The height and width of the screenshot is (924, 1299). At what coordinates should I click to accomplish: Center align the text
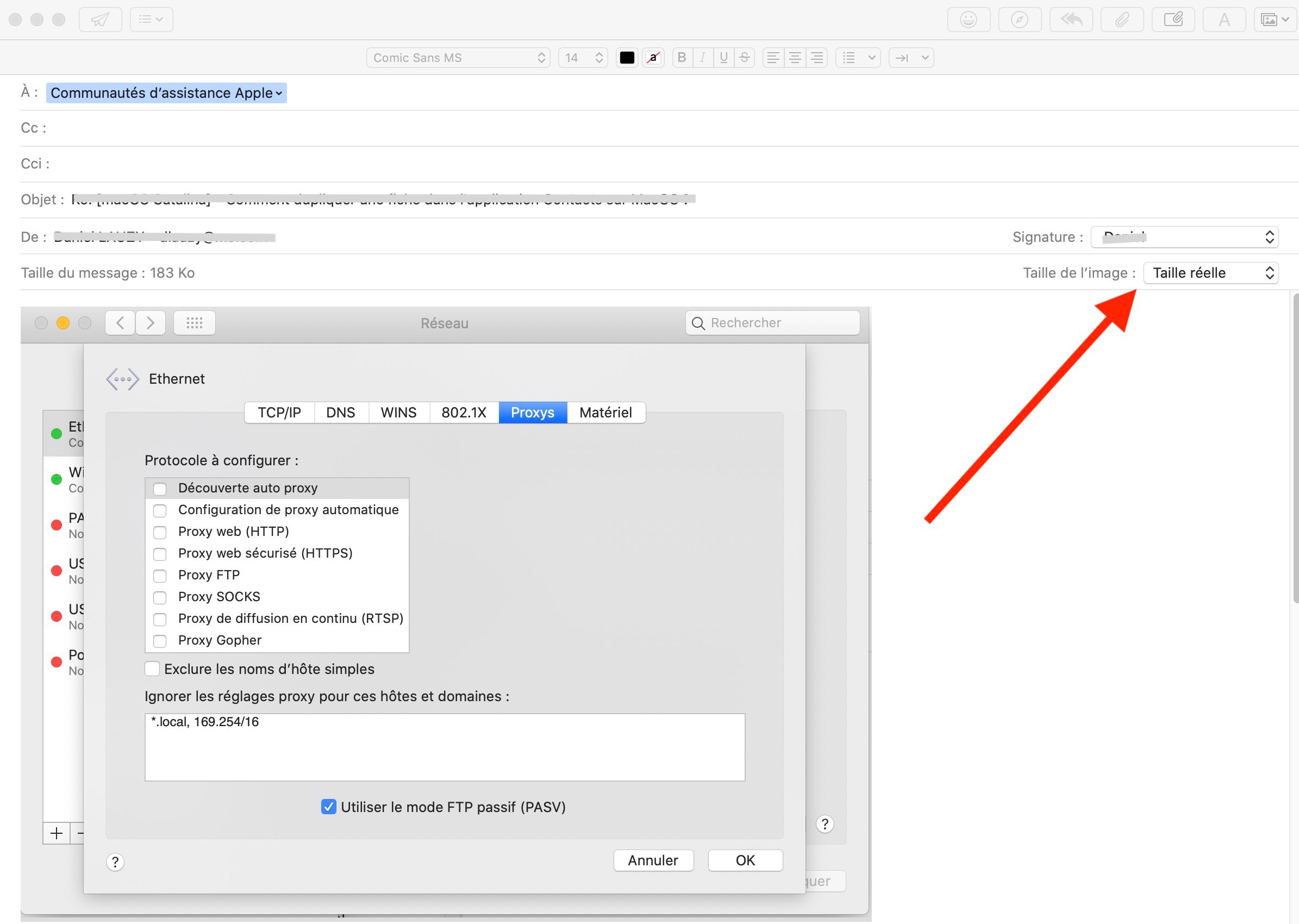click(795, 58)
